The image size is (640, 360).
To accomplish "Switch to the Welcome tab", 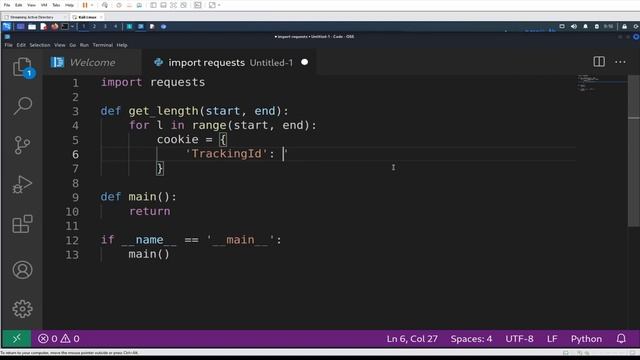I will [92, 62].
